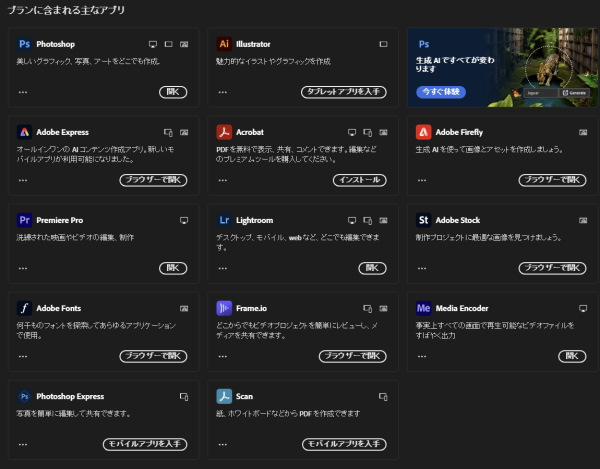Click the Adobe Firefly app icon
This screenshot has width=600, height=469.
pyautogui.click(x=424, y=132)
